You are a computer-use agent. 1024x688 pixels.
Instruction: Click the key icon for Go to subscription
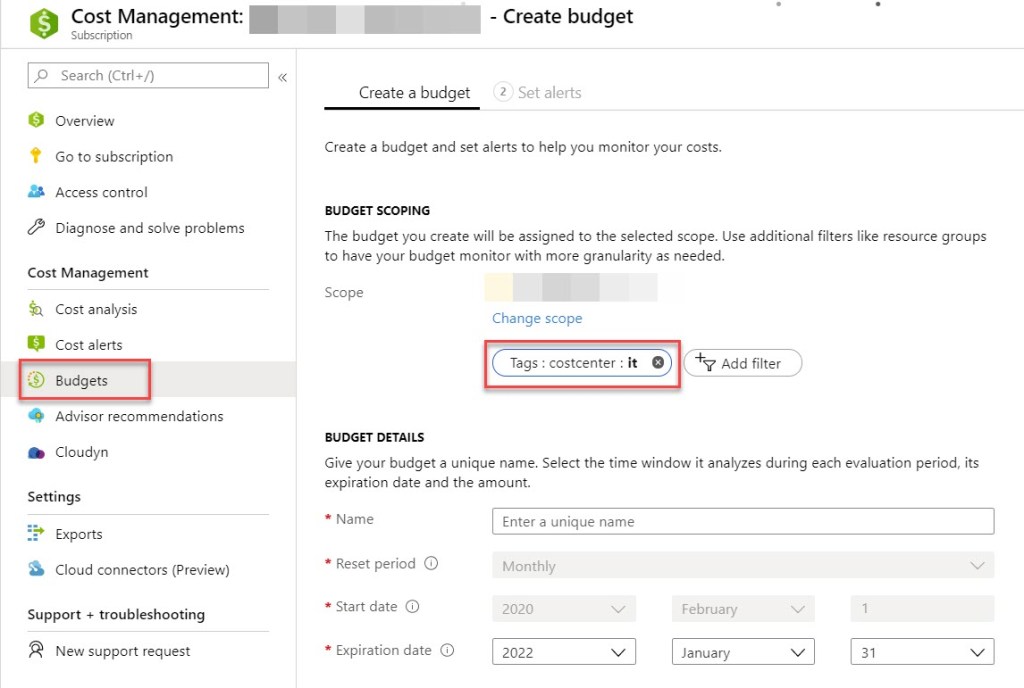click(37, 156)
